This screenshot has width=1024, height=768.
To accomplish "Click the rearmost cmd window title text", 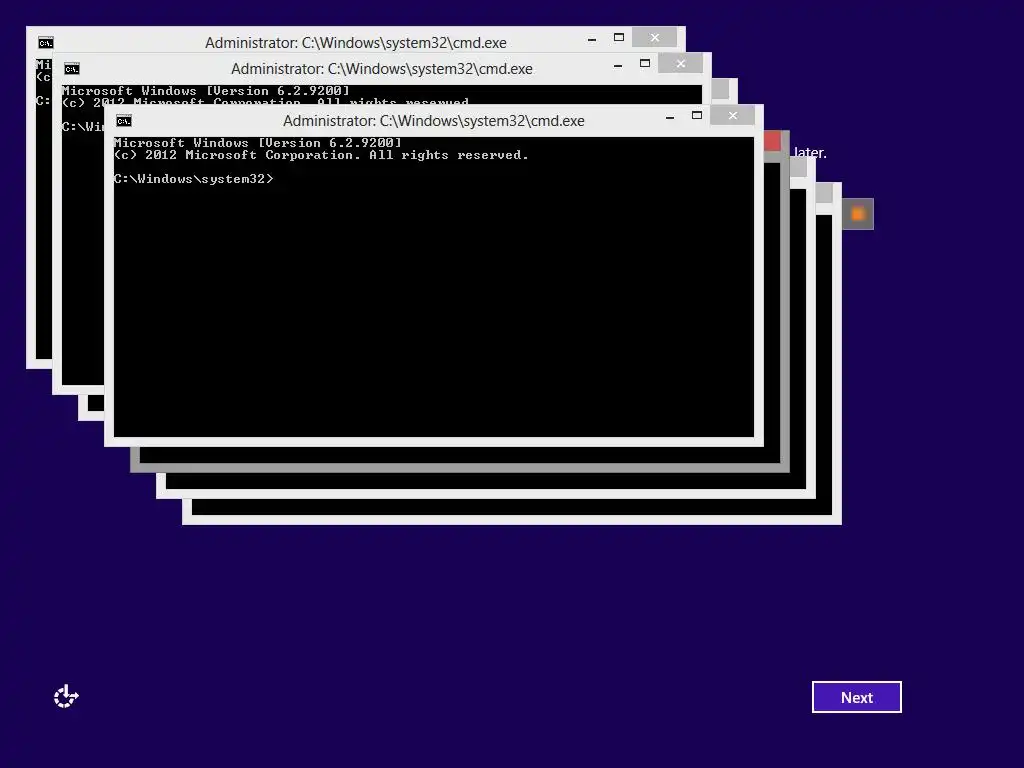I will pyautogui.click(x=355, y=42).
